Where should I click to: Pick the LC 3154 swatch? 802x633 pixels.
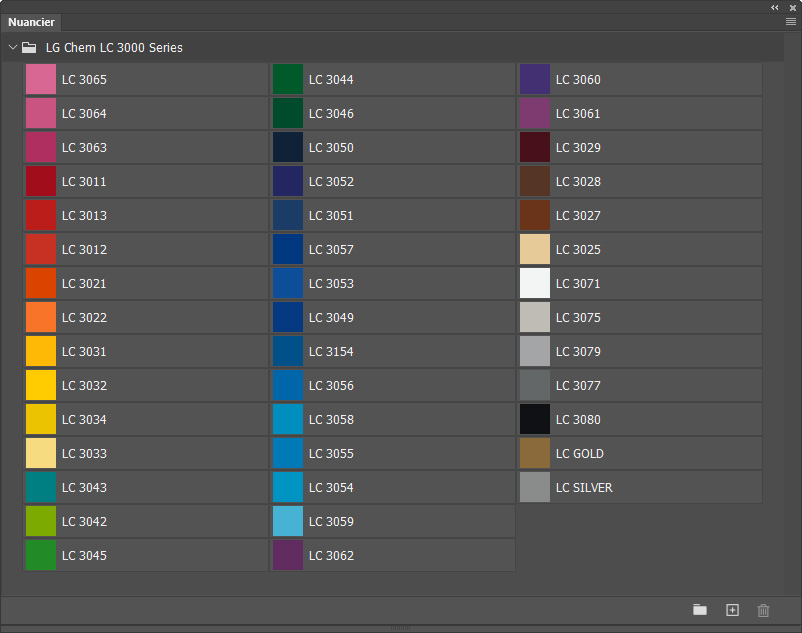(288, 351)
